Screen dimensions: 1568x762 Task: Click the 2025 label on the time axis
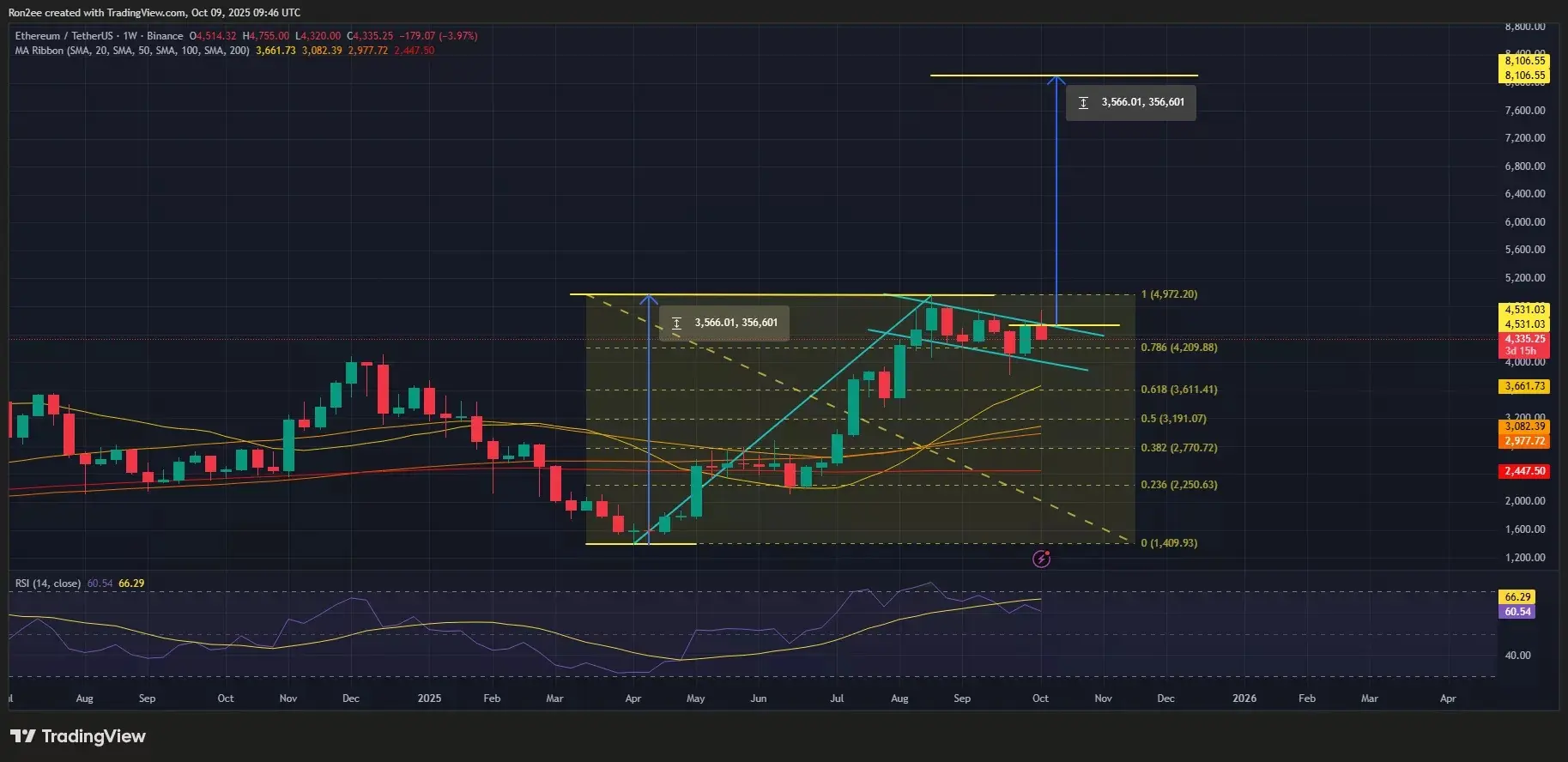pos(429,698)
